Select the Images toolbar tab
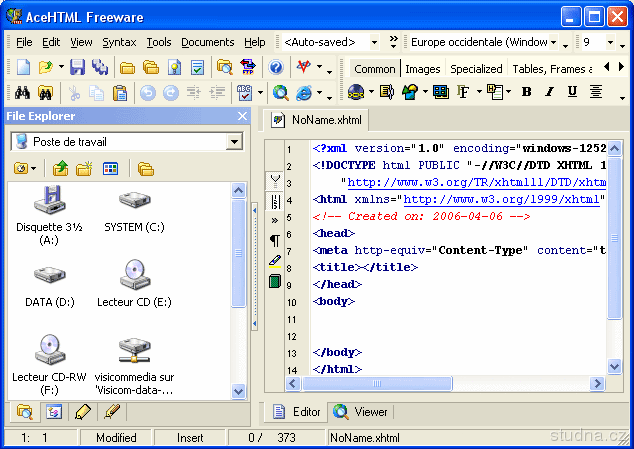The height and width of the screenshot is (449, 634). [x=422, y=69]
